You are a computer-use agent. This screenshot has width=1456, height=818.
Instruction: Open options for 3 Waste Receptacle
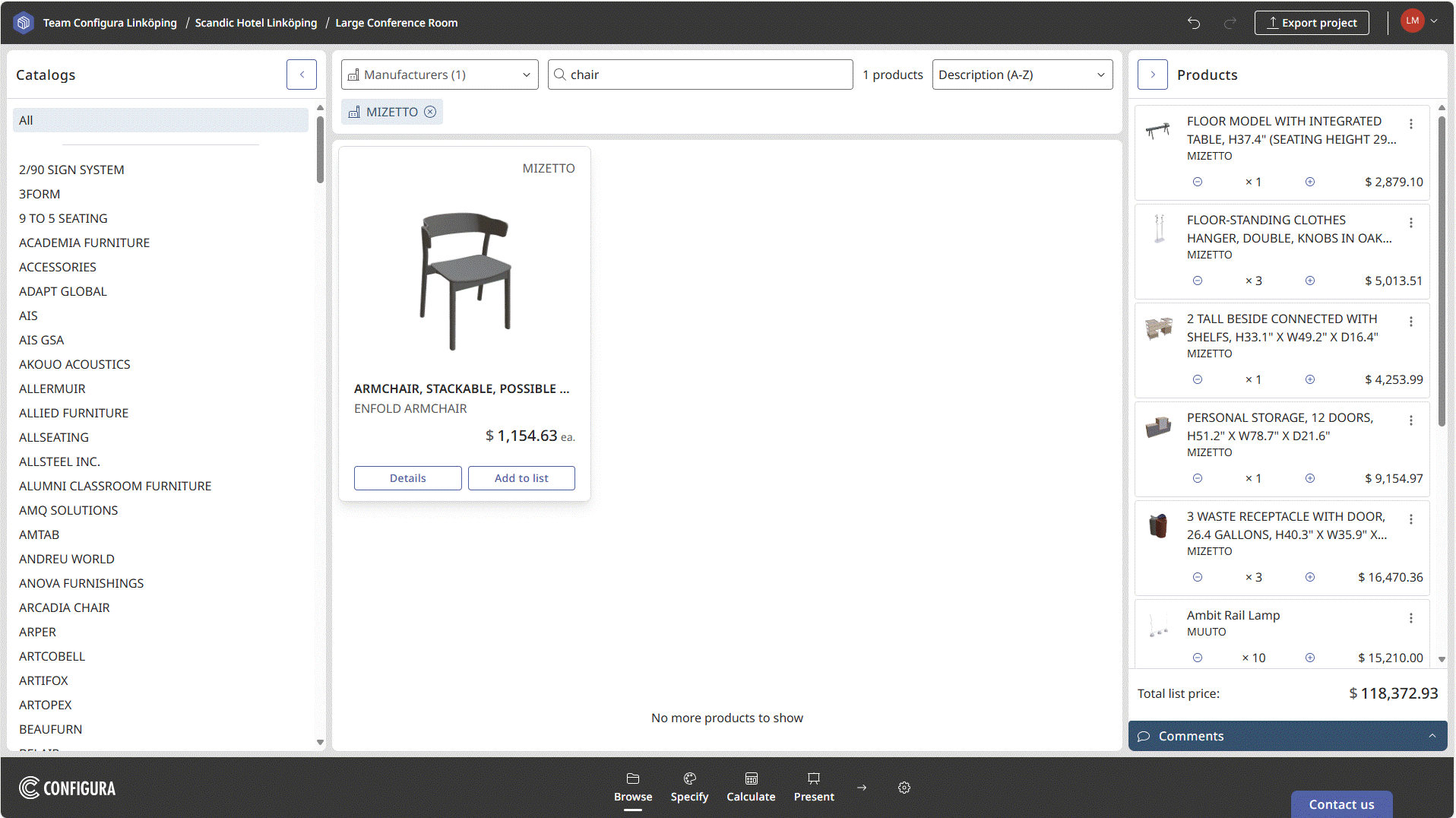tap(1411, 519)
